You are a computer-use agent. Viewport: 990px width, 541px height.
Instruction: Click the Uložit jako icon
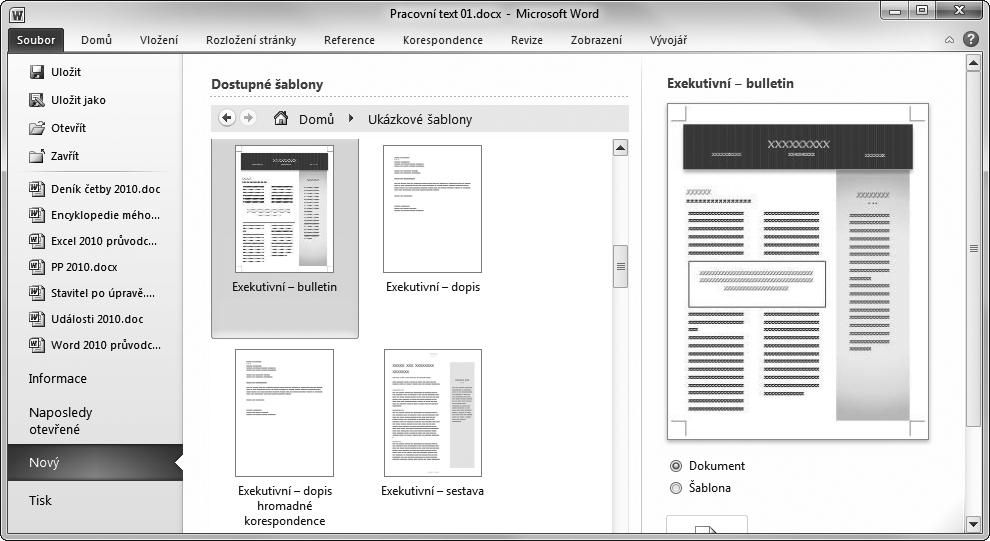(37, 100)
